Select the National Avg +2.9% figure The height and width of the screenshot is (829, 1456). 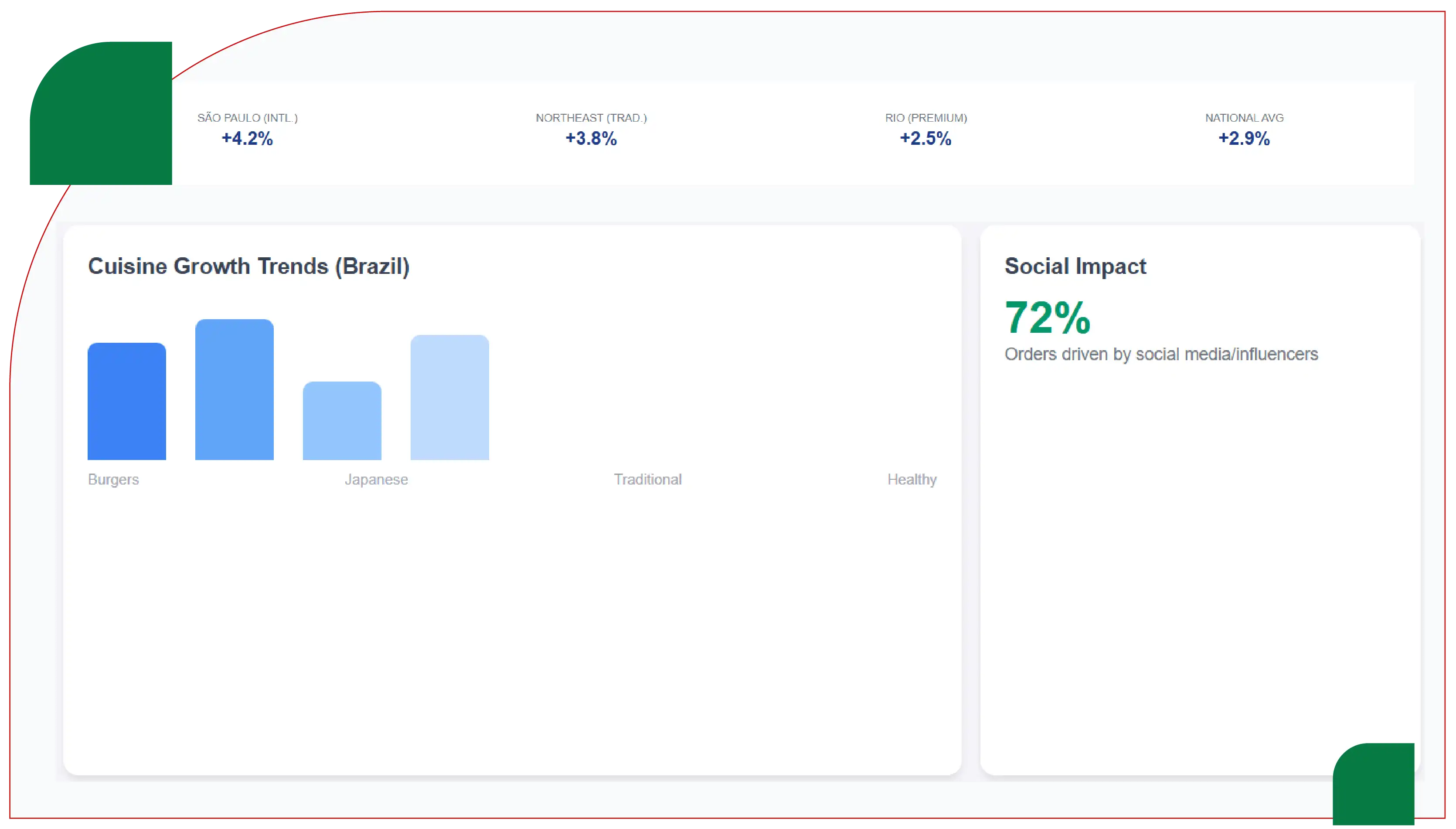pyautogui.click(x=1244, y=138)
